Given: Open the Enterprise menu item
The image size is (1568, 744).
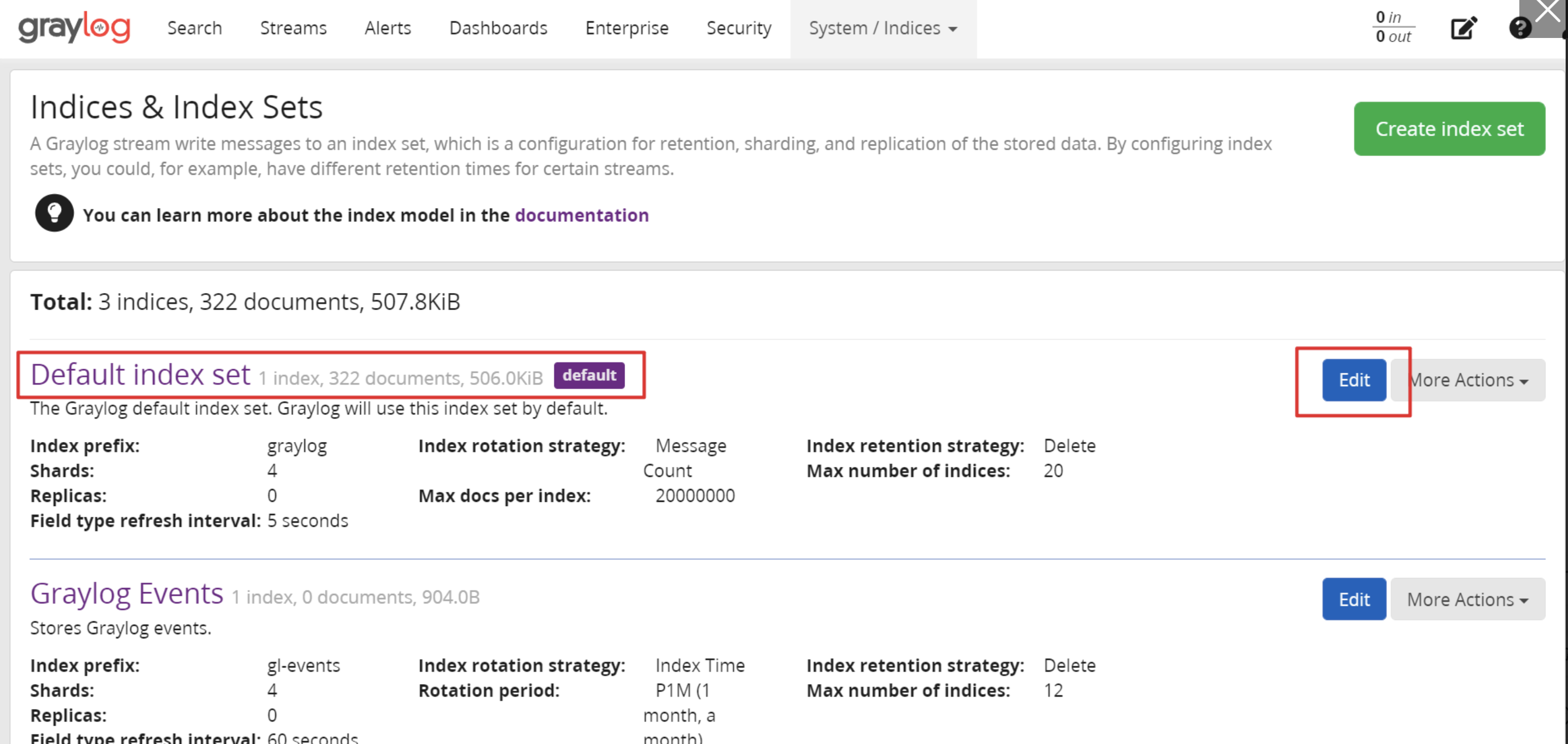Looking at the screenshot, I should [x=626, y=28].
